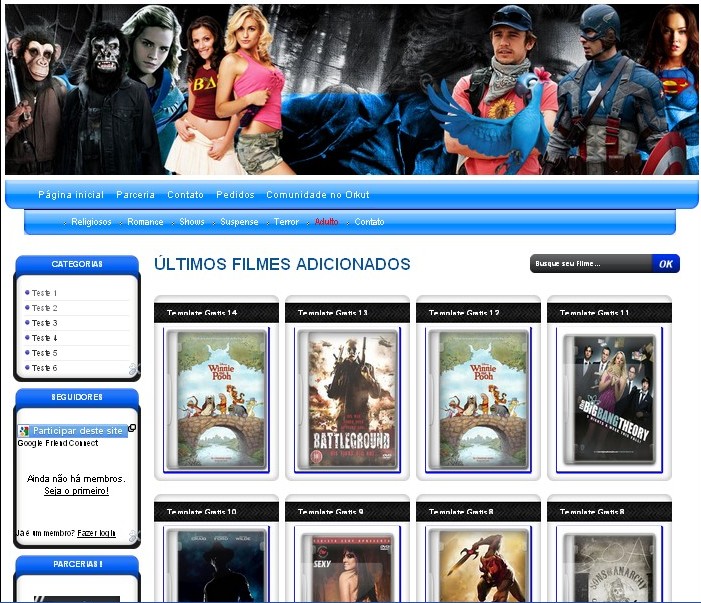The width and height of the screenshot is (701, 603).
Task: Select the Shows category tab
Action: click(x=192, y=222)
